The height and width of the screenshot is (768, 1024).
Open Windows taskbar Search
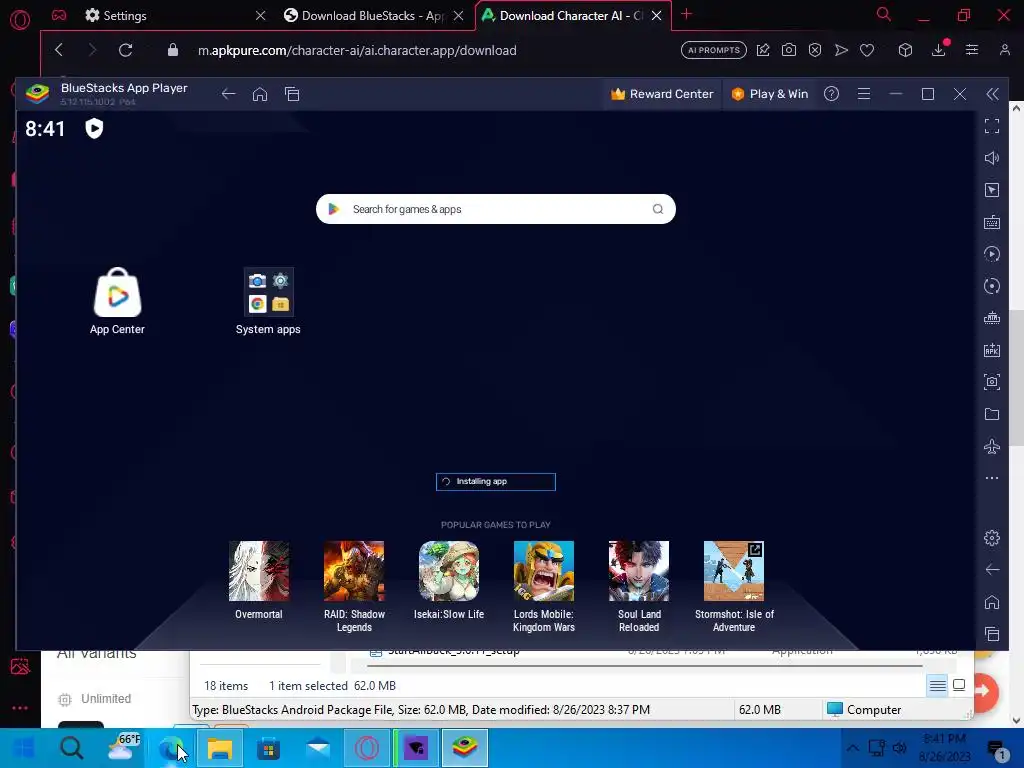tap(71, 748)
